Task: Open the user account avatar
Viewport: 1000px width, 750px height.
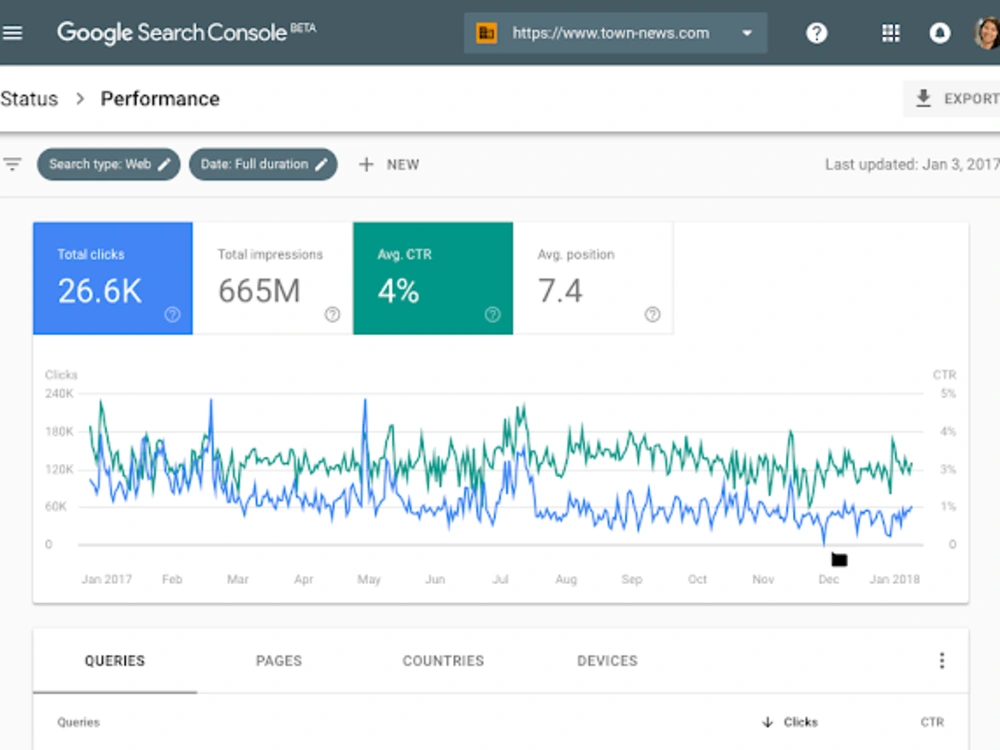Action: pos(987,33)
